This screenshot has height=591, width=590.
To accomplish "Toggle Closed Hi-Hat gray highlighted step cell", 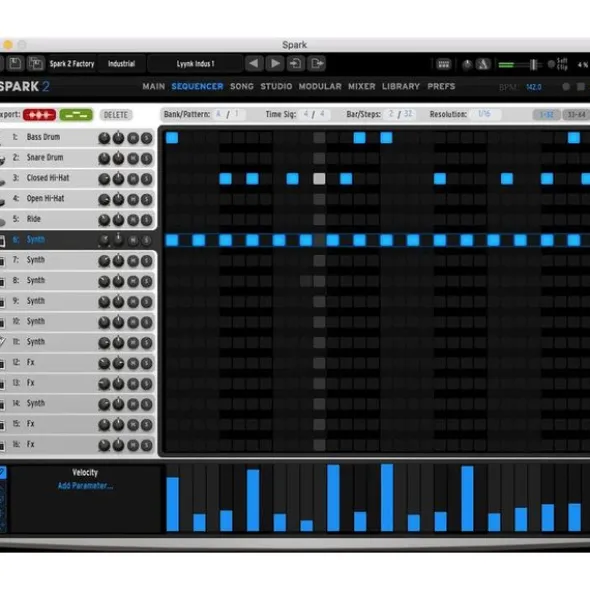I will [x=319, y=179].
